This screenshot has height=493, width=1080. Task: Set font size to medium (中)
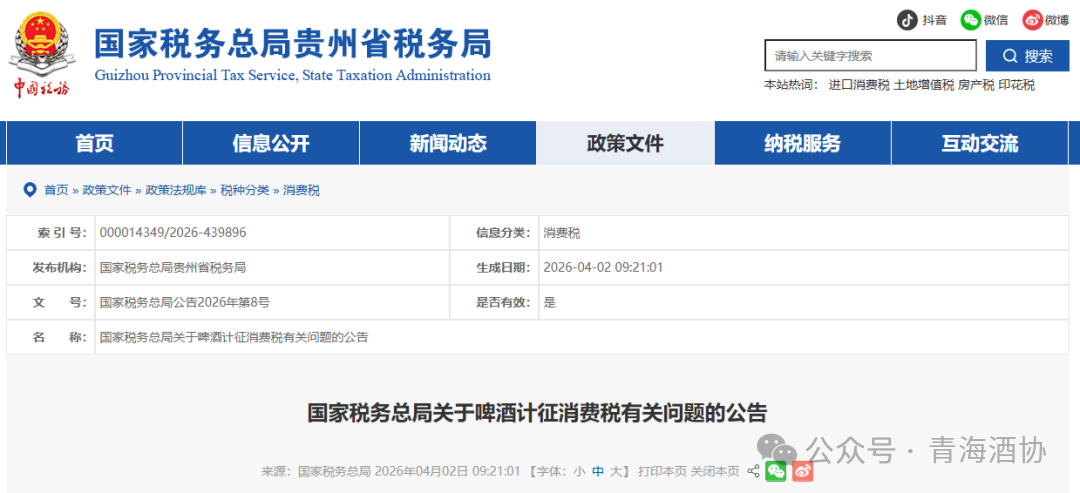[598, 471]
